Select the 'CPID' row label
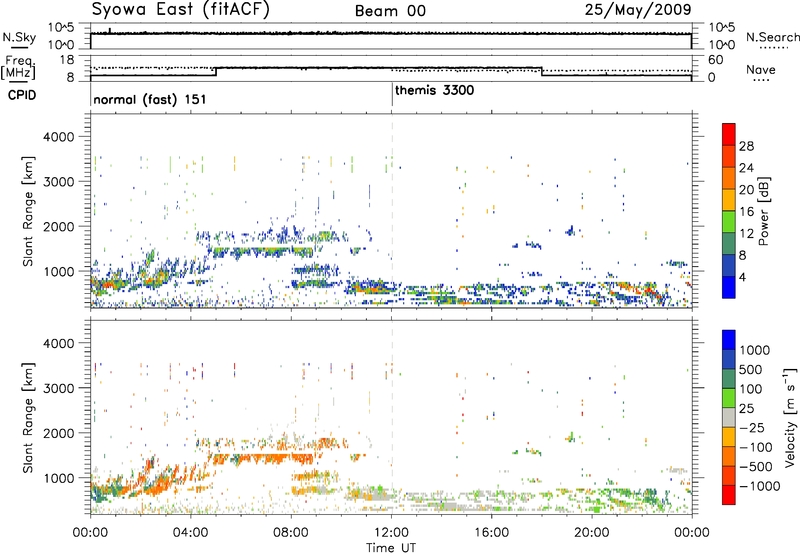This screenshot has height=554, width=800. (22, 95)
